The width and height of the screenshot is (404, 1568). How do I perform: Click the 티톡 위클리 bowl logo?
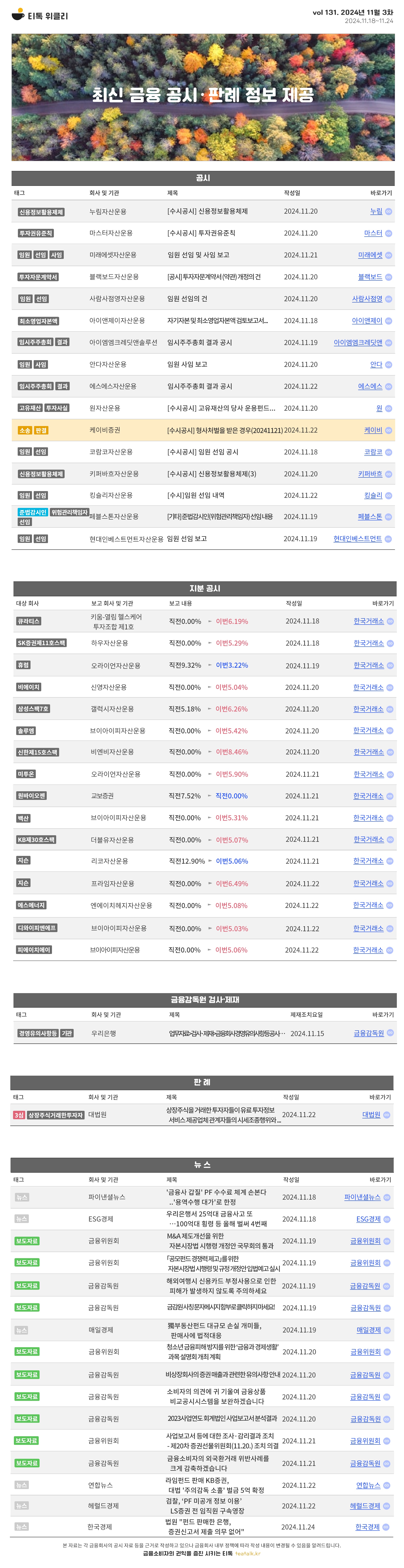point(18,15)
